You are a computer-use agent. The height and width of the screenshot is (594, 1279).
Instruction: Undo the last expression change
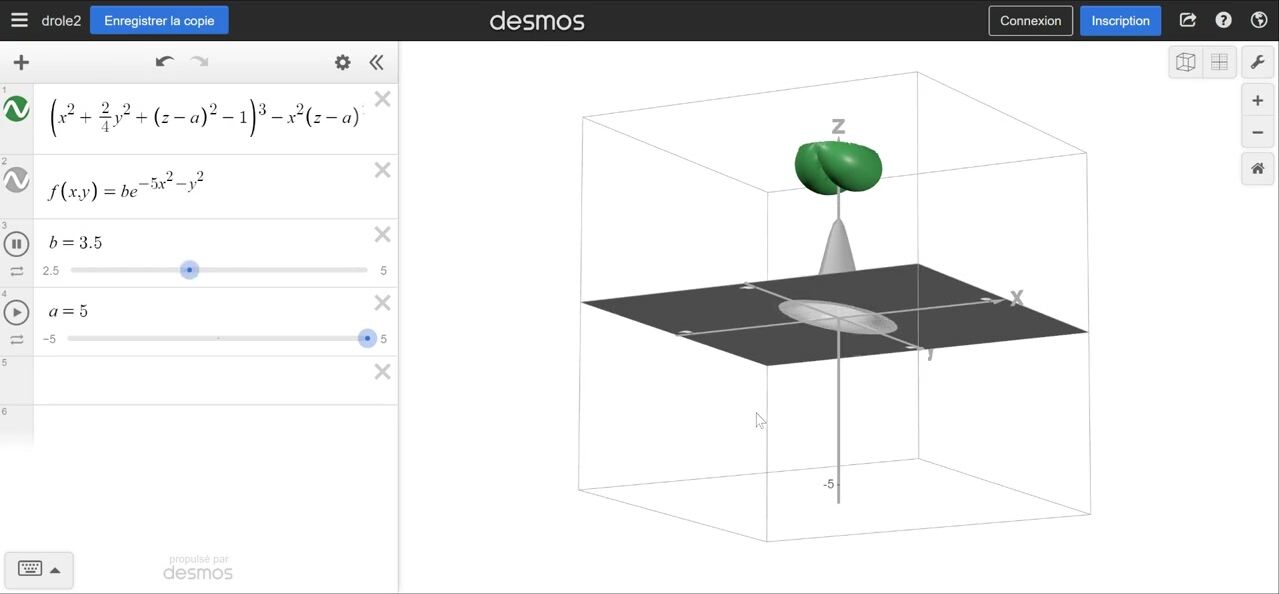[x=165, y=62]
